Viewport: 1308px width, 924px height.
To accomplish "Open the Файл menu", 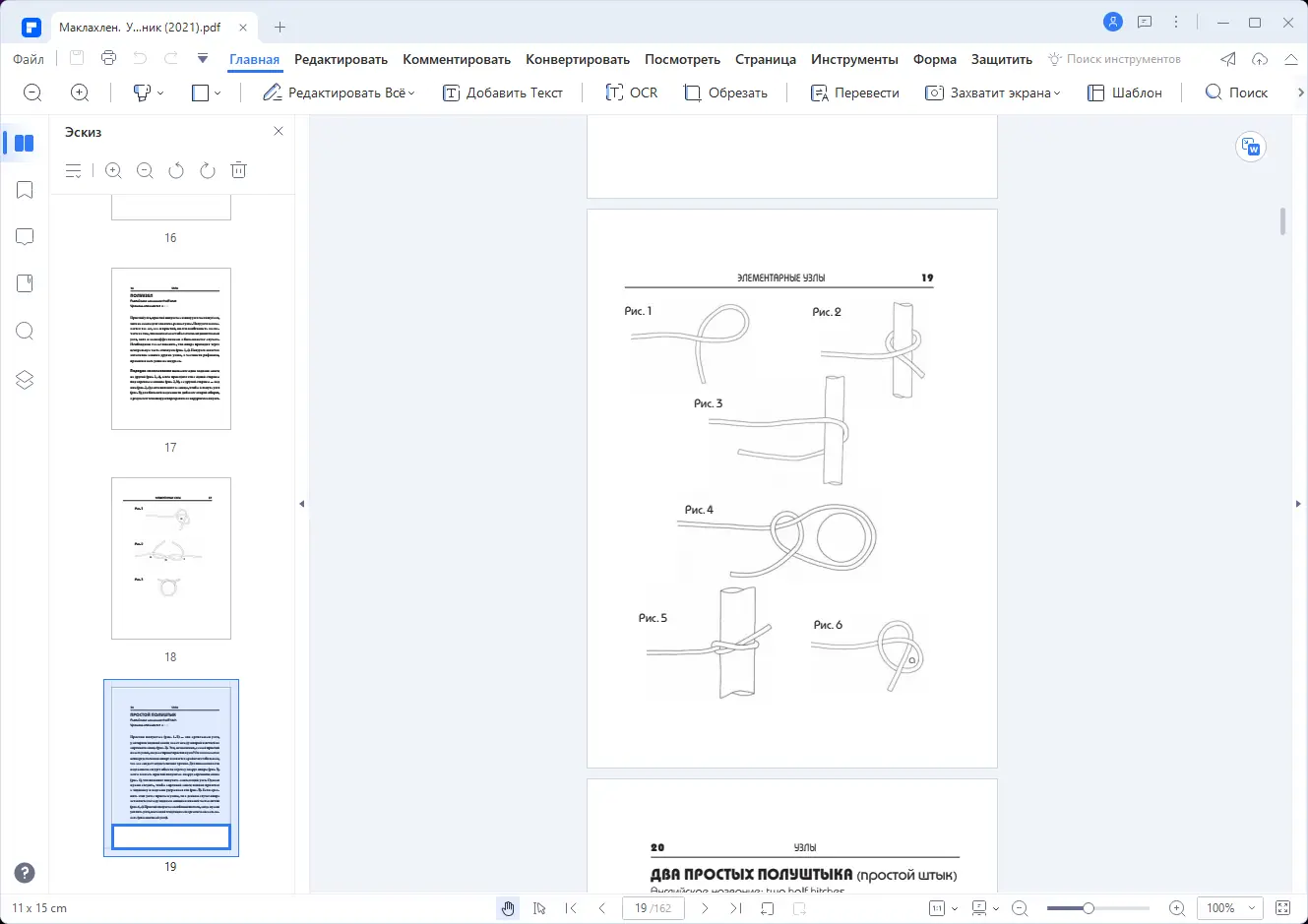I will coord(29,59).
